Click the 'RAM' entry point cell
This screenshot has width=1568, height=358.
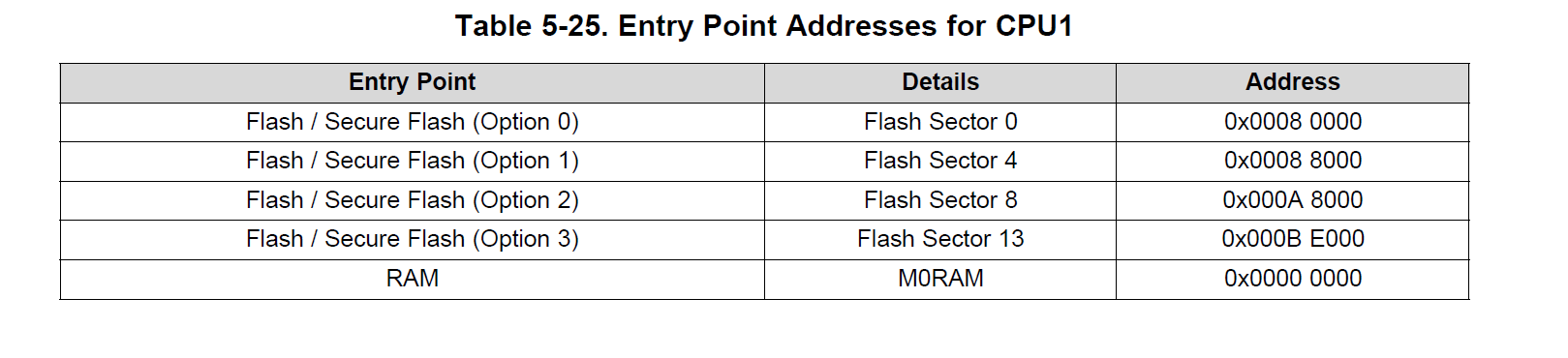tap(413, 279)
